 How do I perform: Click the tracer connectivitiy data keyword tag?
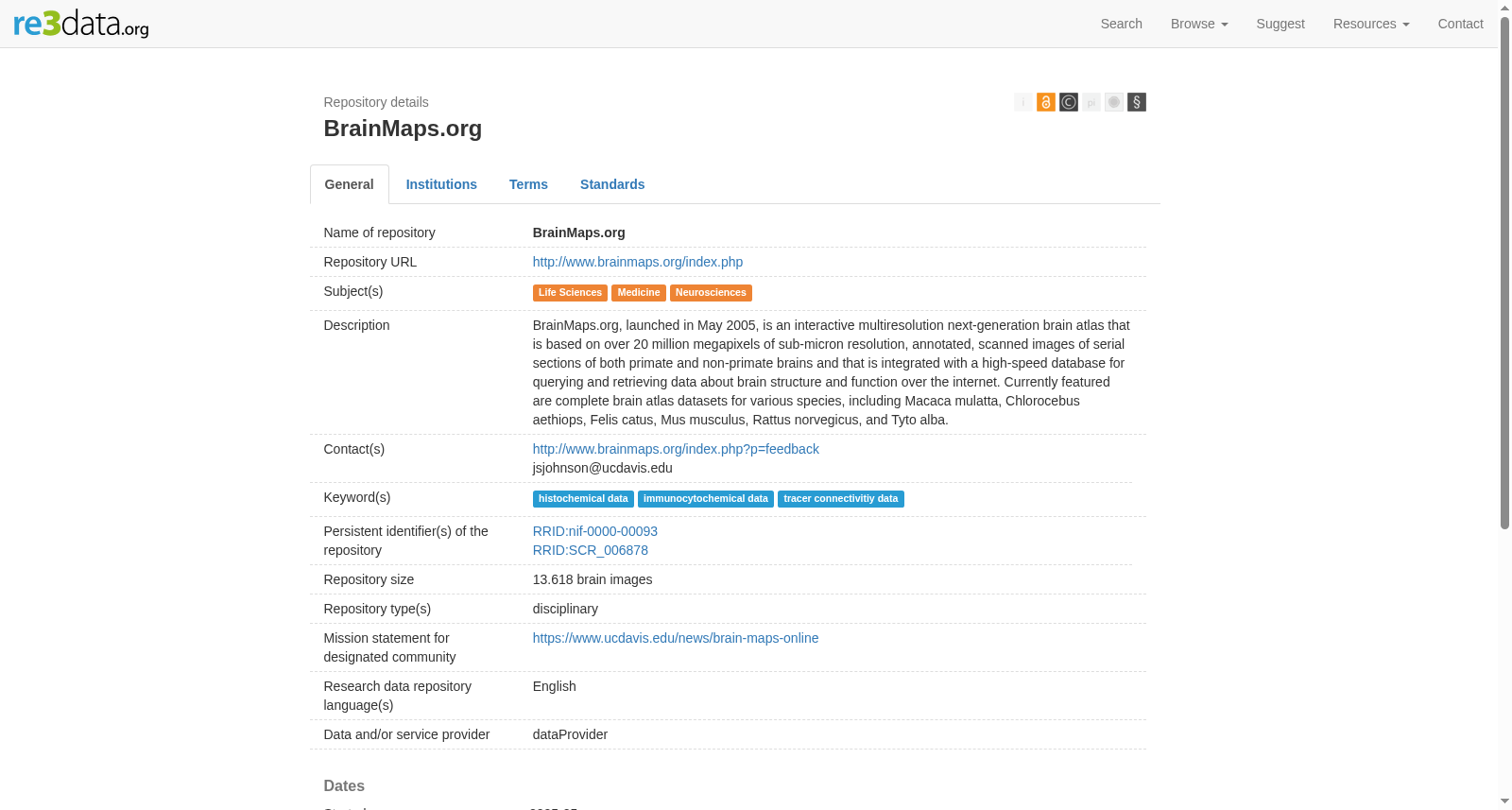[x=841, y=499]
